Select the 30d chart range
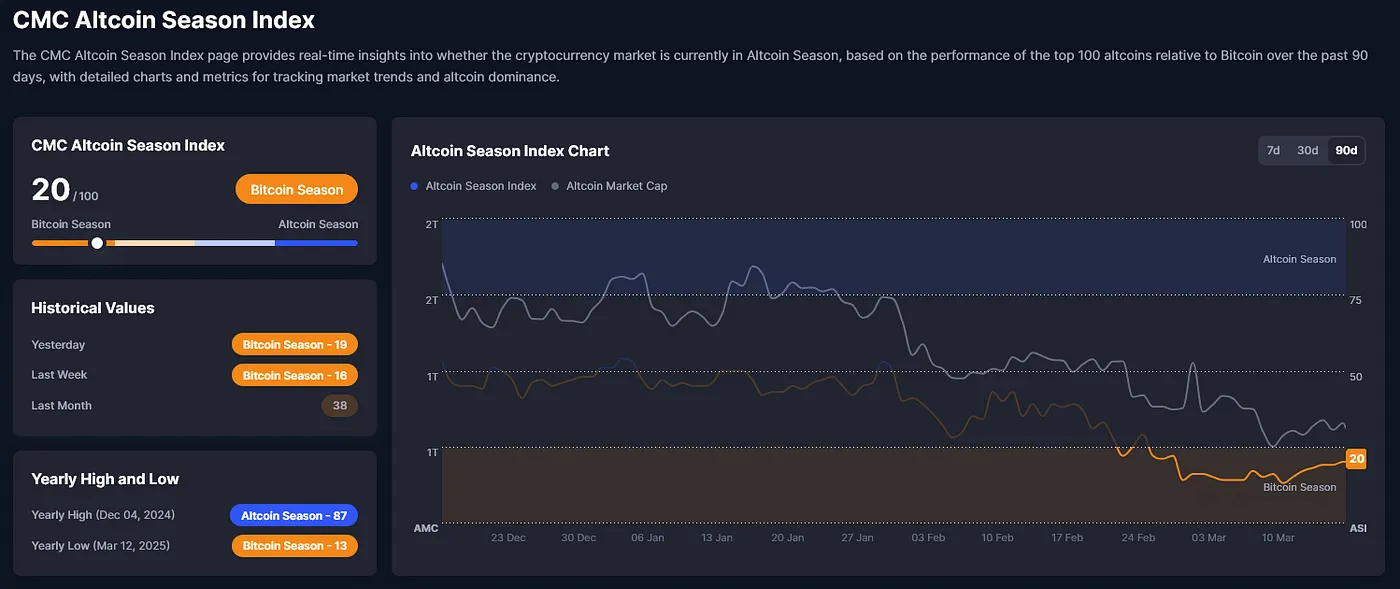 coord(1307,150)
